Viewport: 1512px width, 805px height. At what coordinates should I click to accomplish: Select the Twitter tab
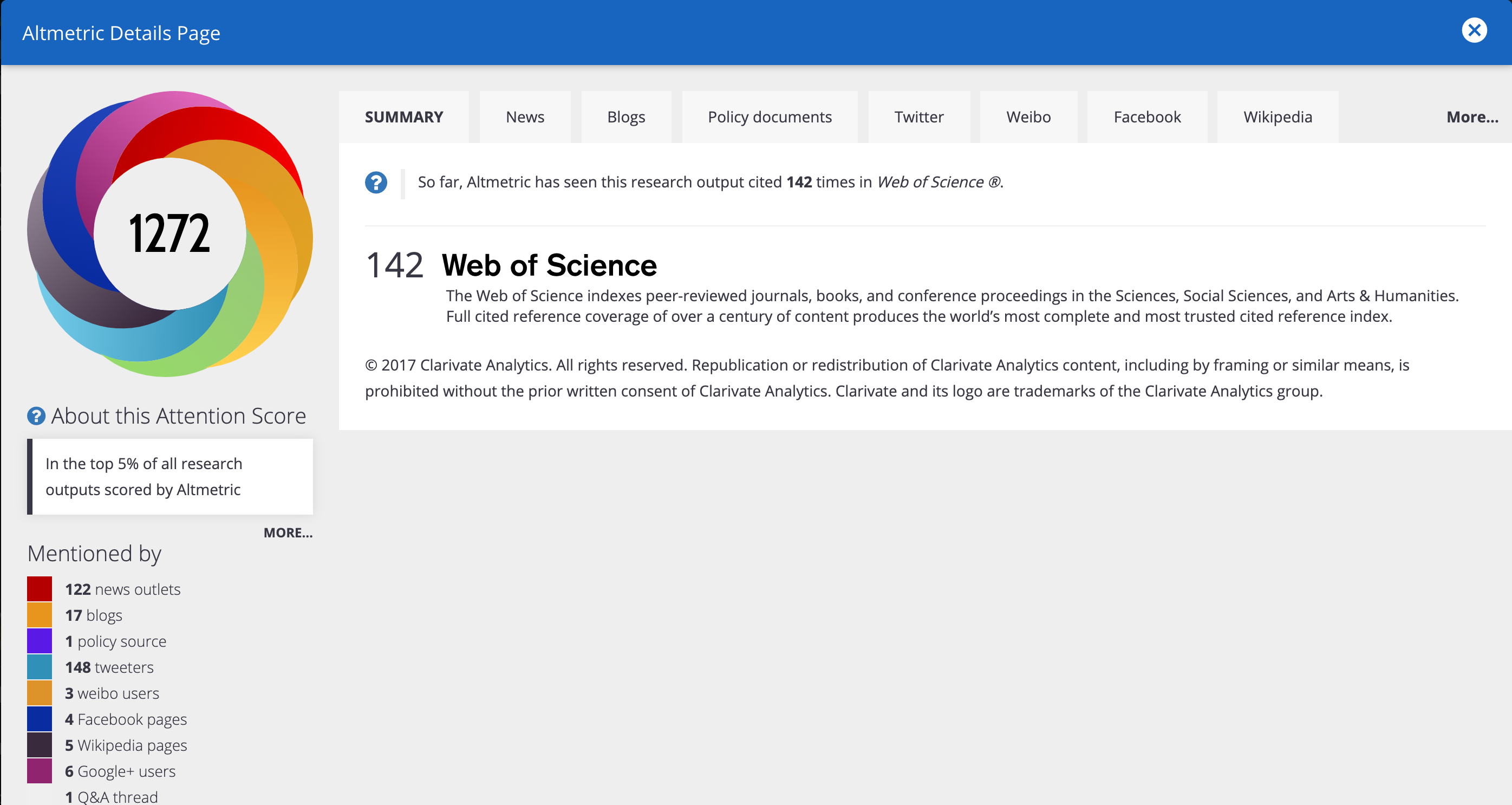click(x=918, y=117)
